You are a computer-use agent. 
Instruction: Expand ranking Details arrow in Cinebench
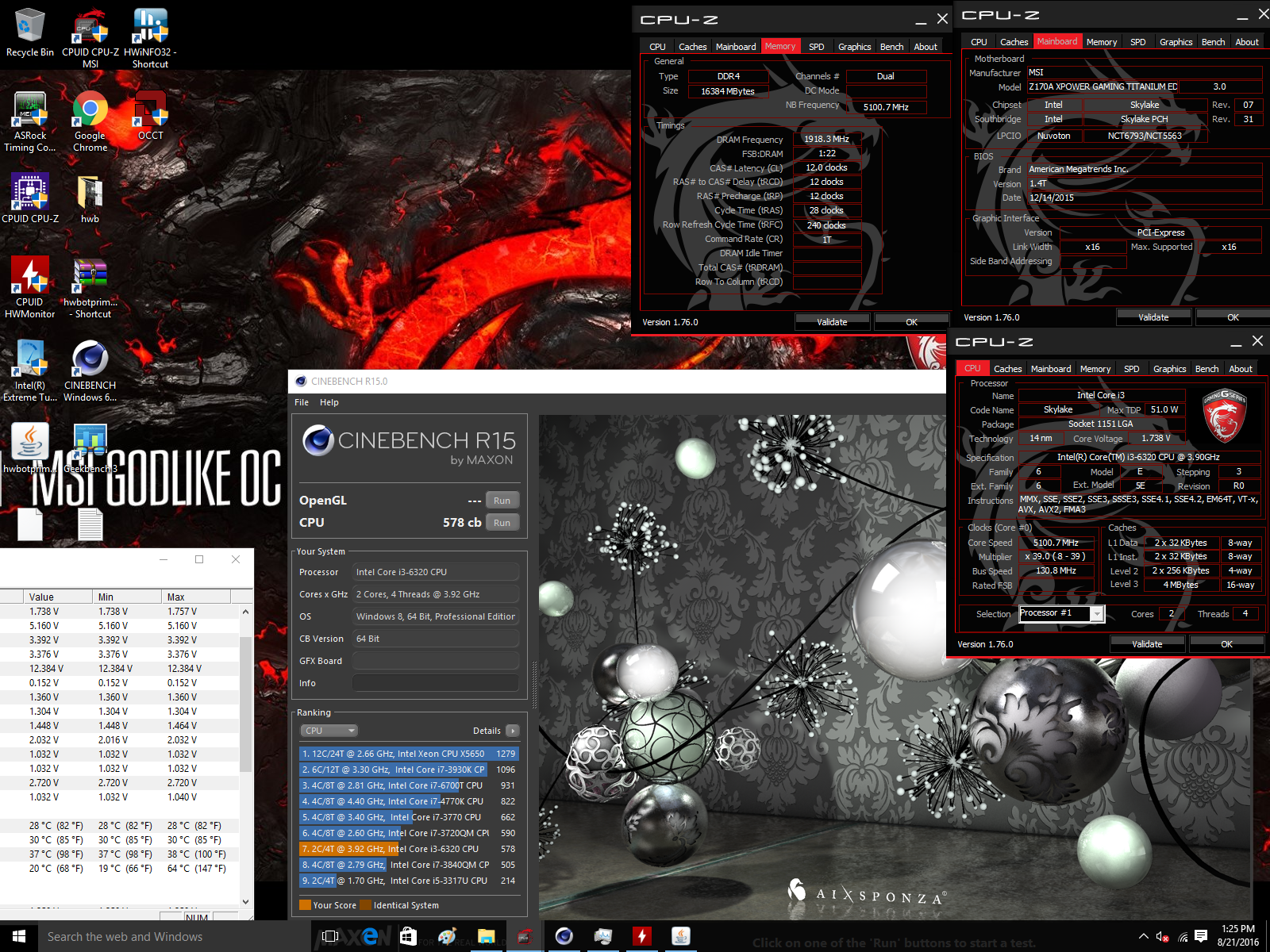(513, 731)
